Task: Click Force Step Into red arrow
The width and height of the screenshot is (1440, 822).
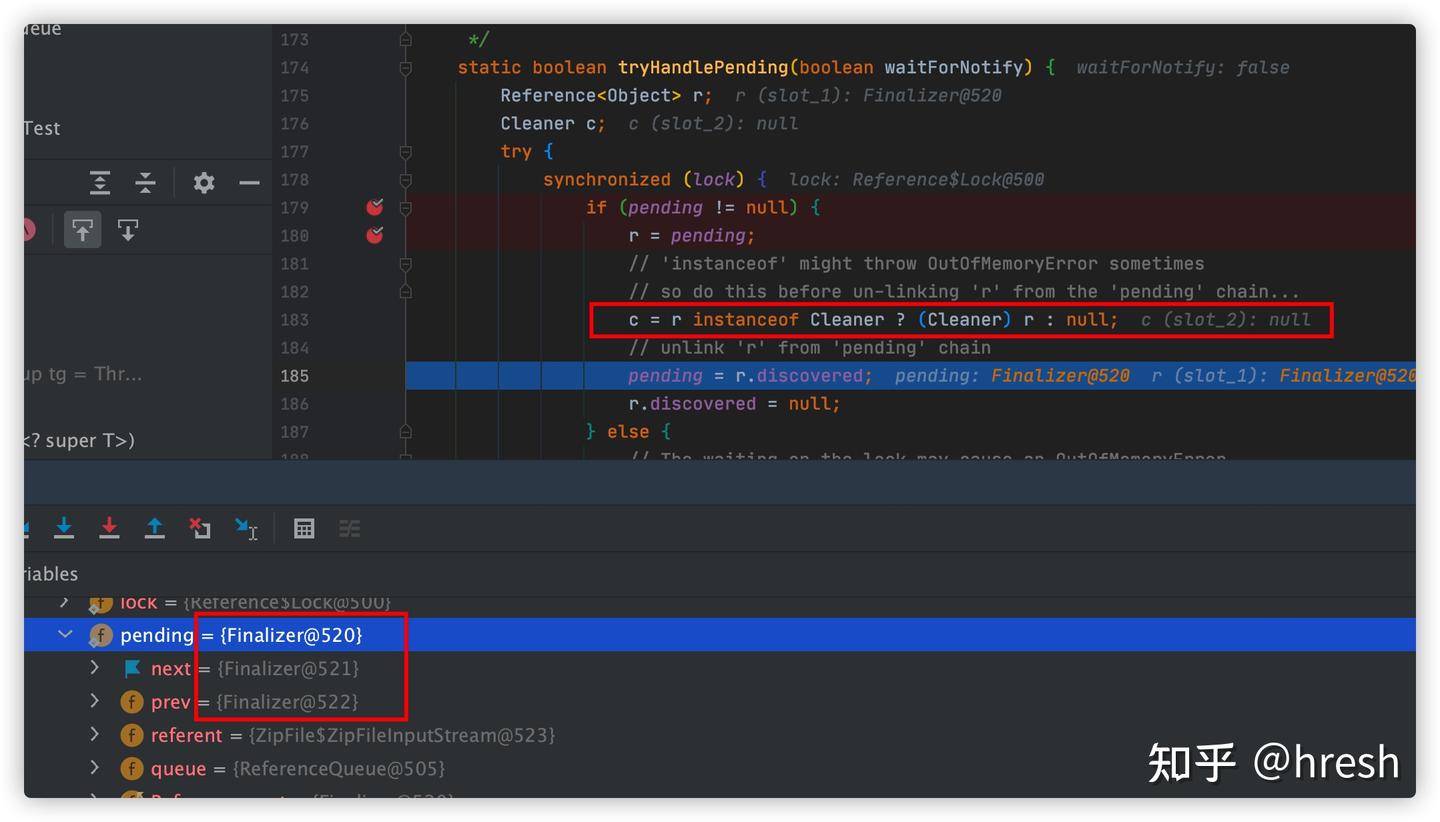Action: (x=109, y=528)
